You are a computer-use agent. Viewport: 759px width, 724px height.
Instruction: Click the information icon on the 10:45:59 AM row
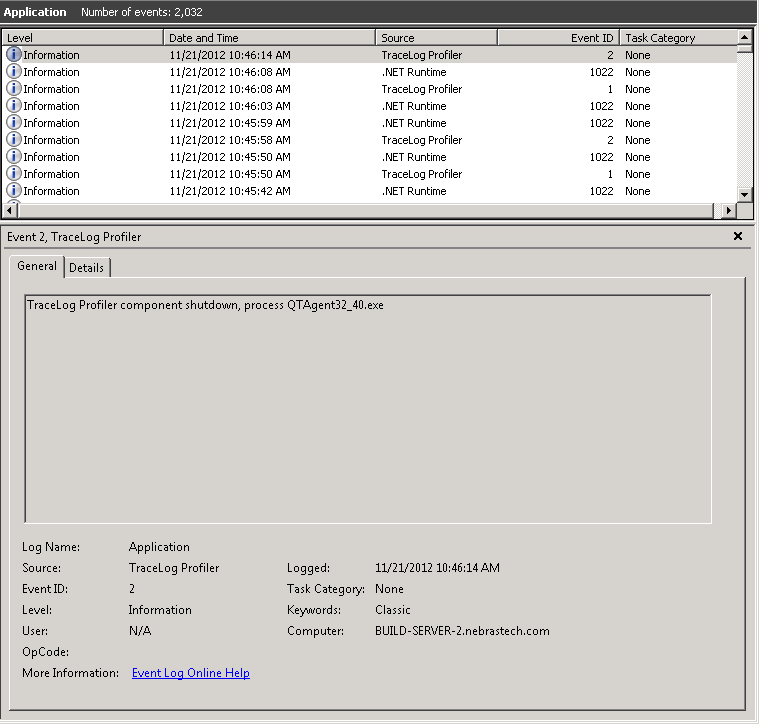14,123
